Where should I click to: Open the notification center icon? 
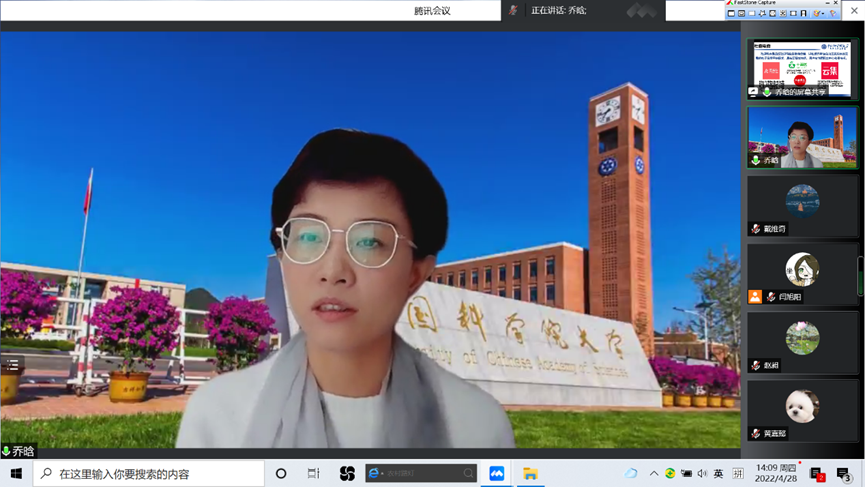(843, 473)
